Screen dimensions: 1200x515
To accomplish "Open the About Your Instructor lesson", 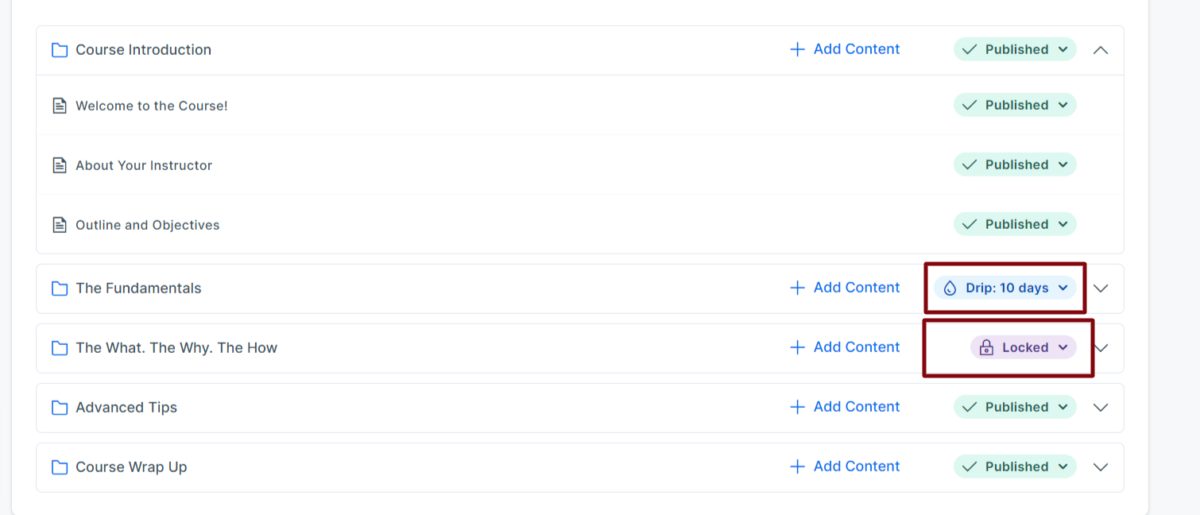I will pos(144,165).
